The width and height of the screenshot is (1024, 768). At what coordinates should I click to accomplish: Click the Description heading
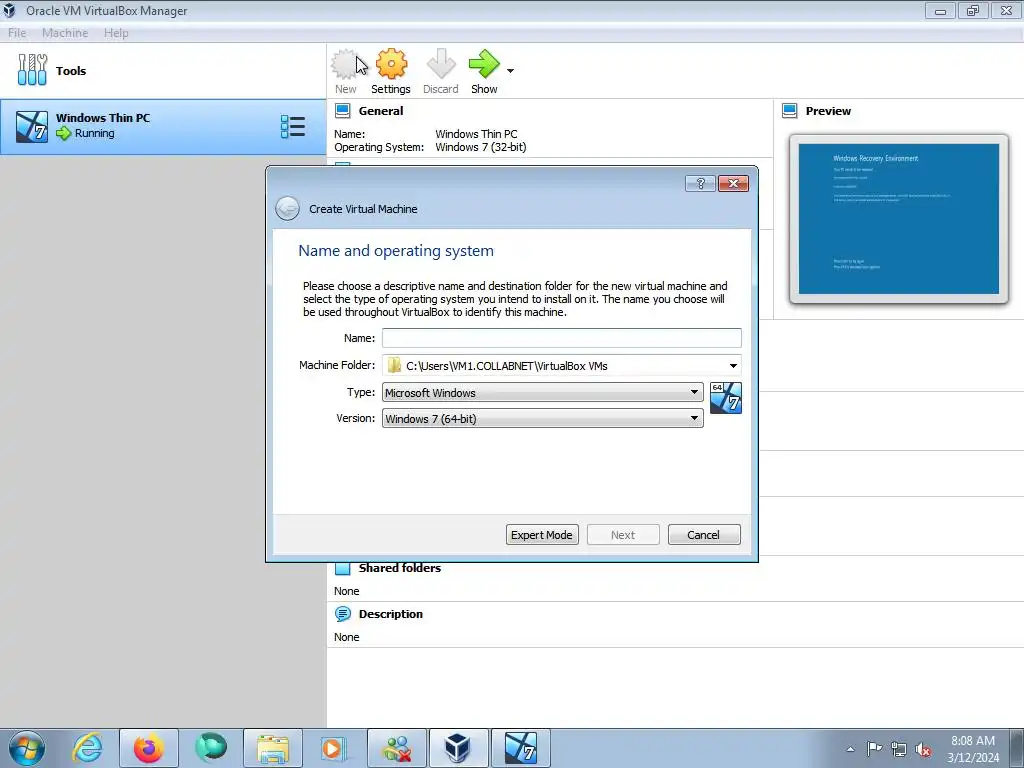pos(391,614)
